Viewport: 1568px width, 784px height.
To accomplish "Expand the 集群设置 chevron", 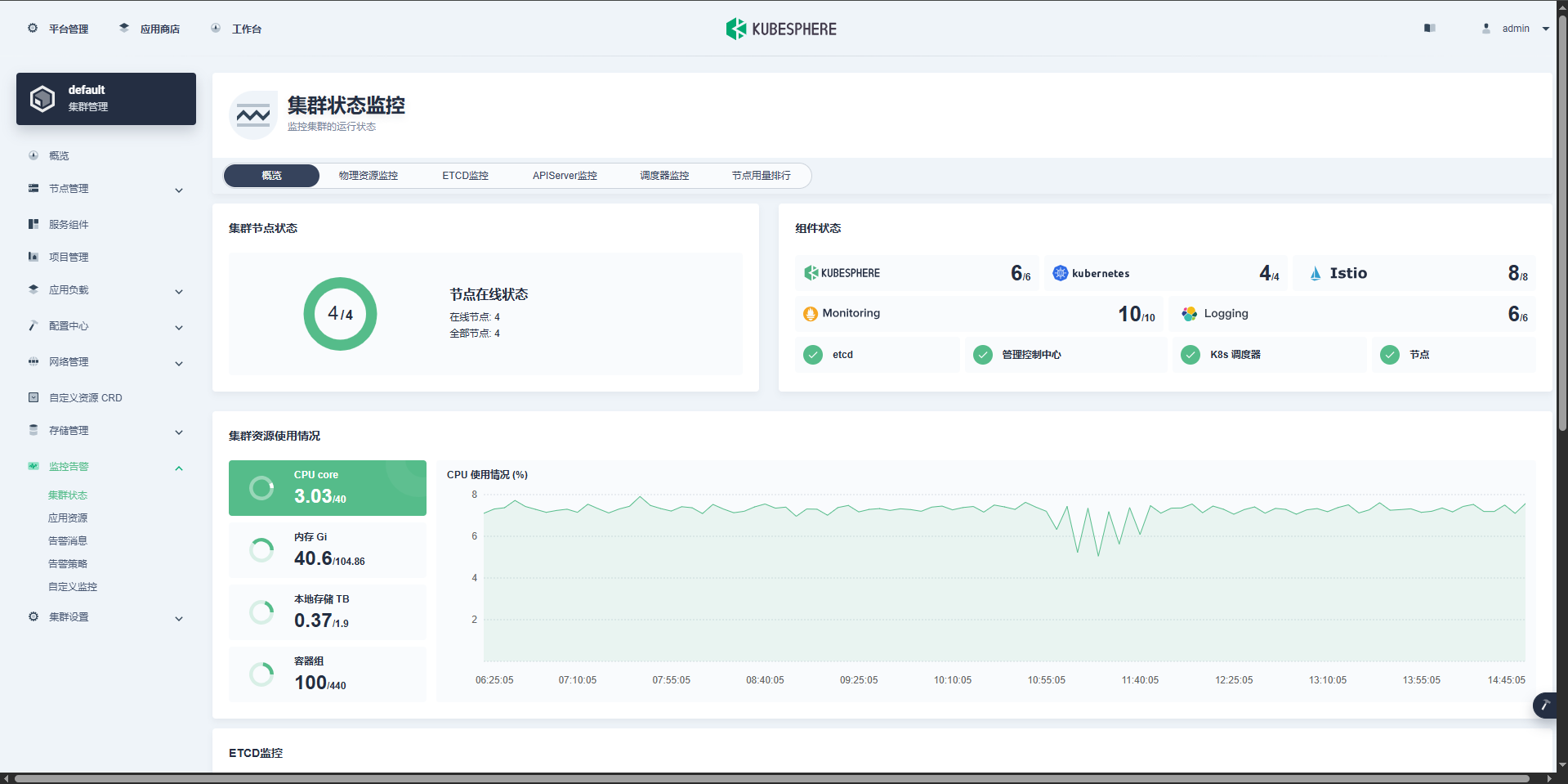I will coord(179,619).
